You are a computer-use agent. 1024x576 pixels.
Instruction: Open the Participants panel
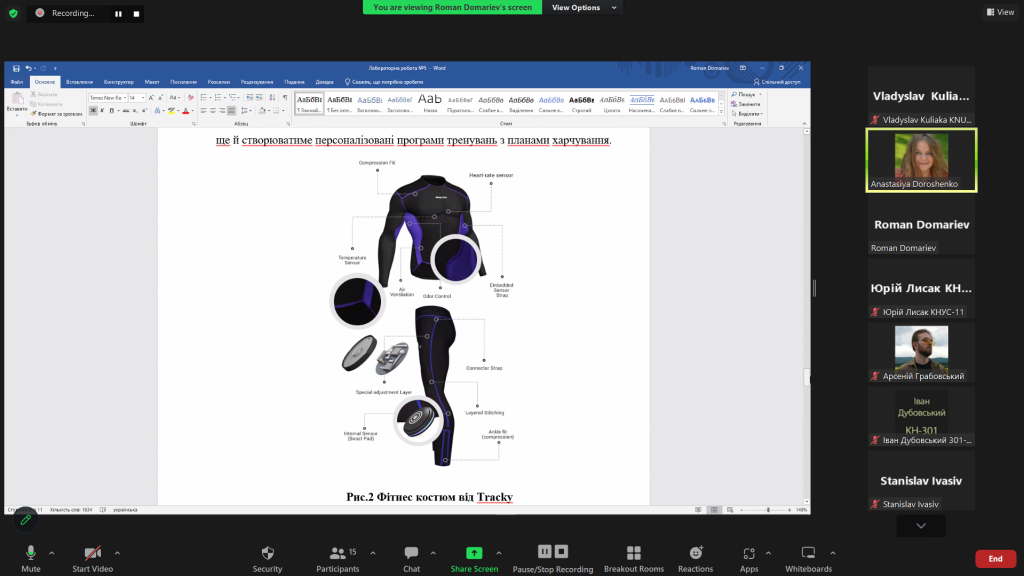tap(338, 559)
